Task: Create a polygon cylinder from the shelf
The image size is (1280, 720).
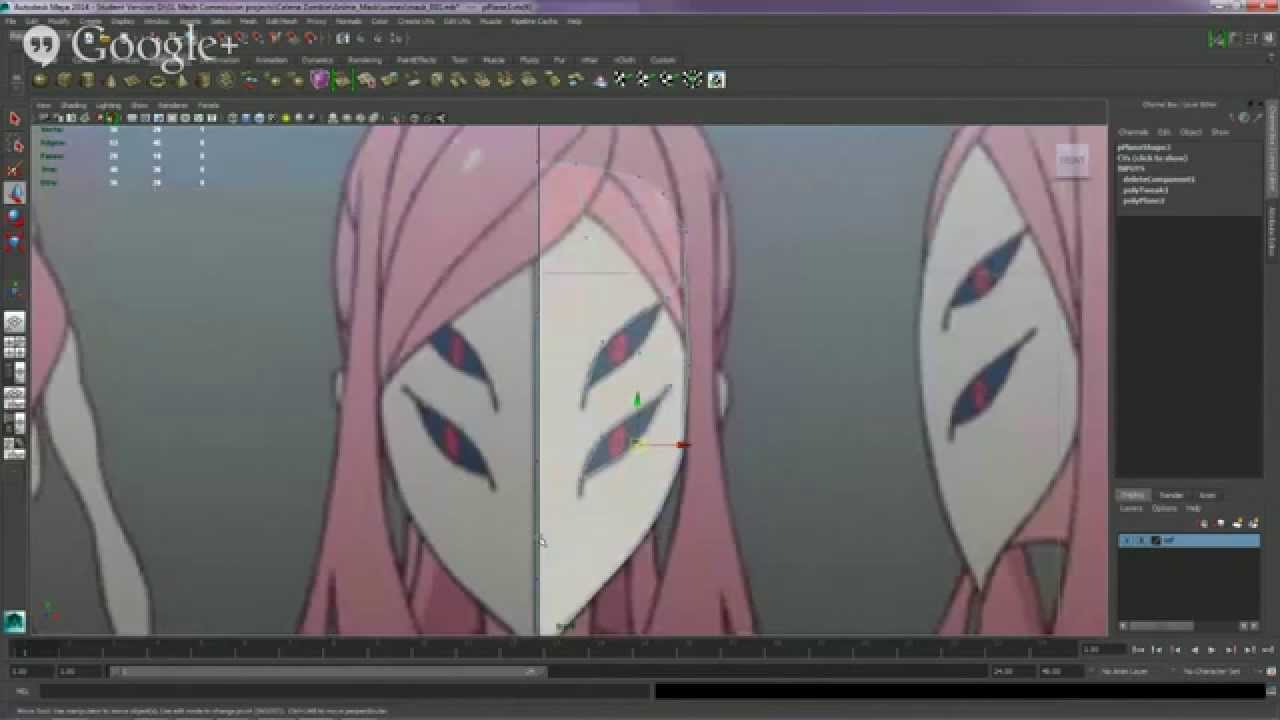Action: point(87,80)
